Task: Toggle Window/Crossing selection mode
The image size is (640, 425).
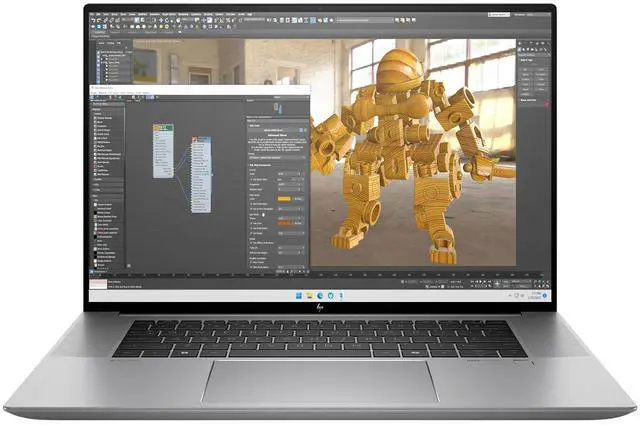Action: (x=154, y=20)
